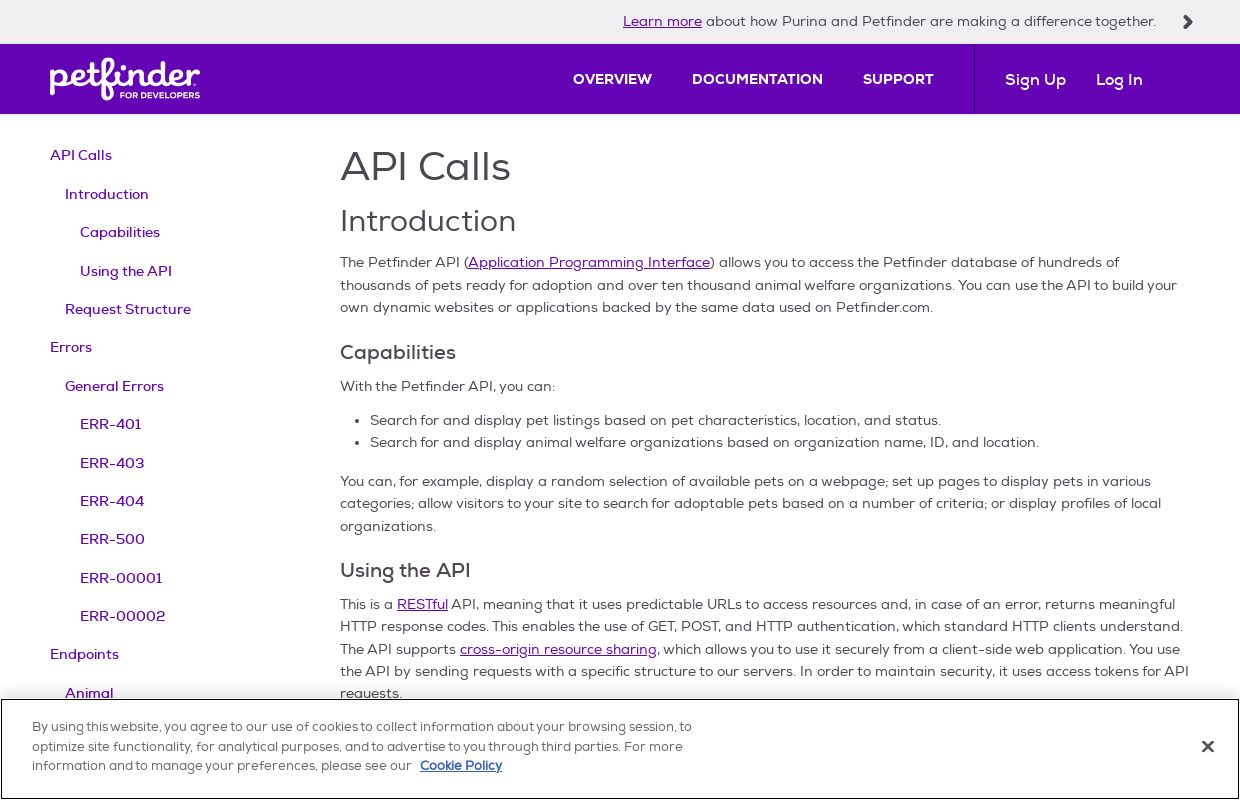Click the bullet about searching pet listings
The height and width of the screenshot is (800, 1240).
tap(655, 420)
